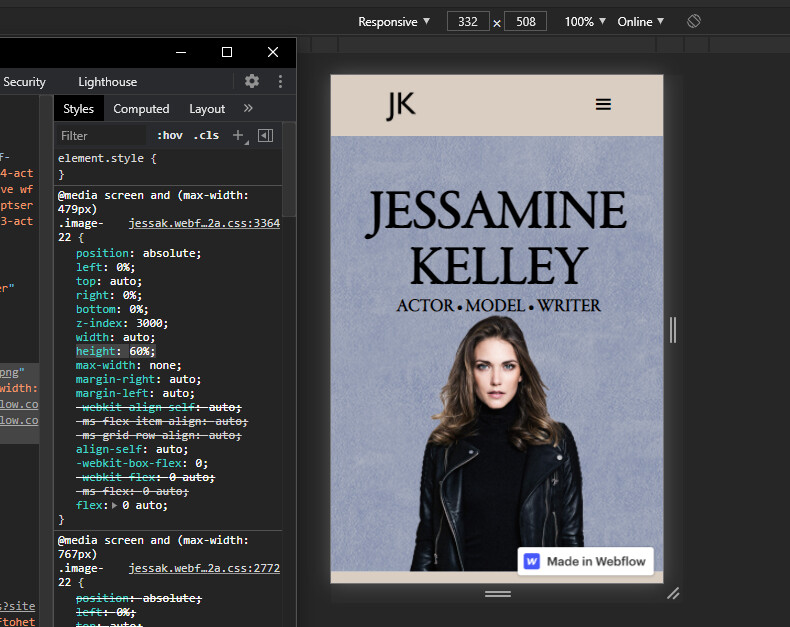Show more tabs in the Styles pane
The height and width of the screenshot is (627, 790).
[248, 108]
